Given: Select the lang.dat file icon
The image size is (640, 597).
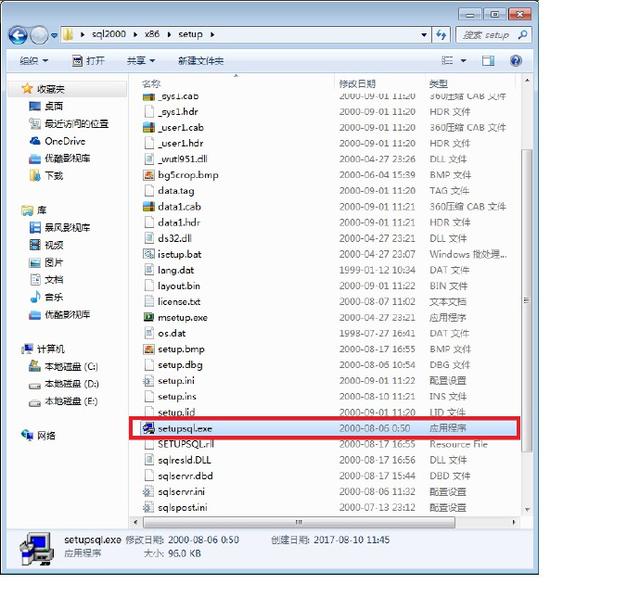Looking at the screenshot, I should pos(149,270).
